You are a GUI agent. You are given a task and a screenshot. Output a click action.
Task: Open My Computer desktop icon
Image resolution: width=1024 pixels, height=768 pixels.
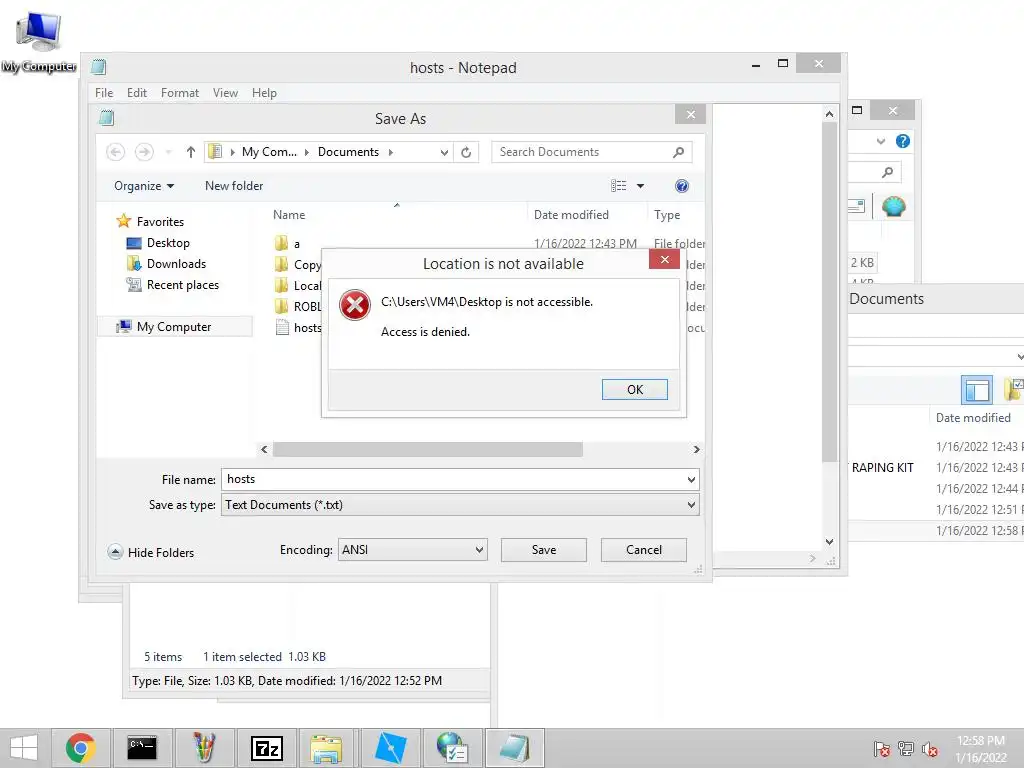[39, 40]
